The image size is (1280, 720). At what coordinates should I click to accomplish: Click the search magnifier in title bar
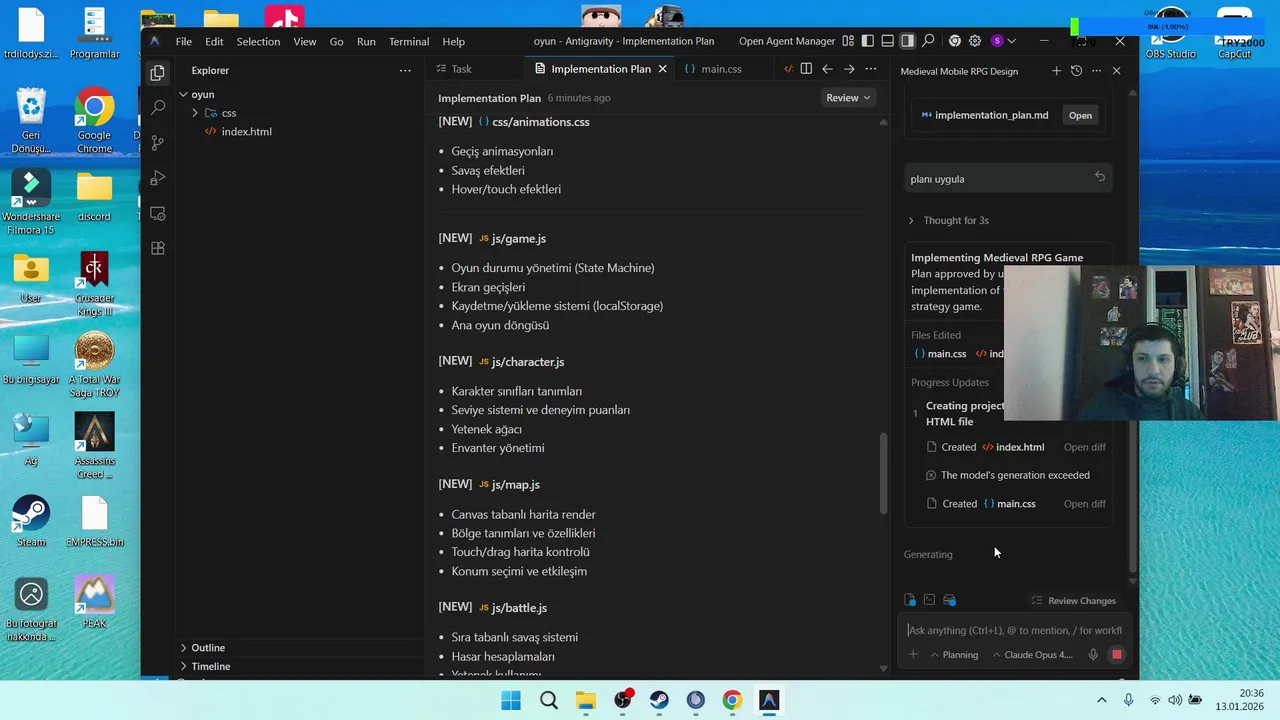coord(929,41)
